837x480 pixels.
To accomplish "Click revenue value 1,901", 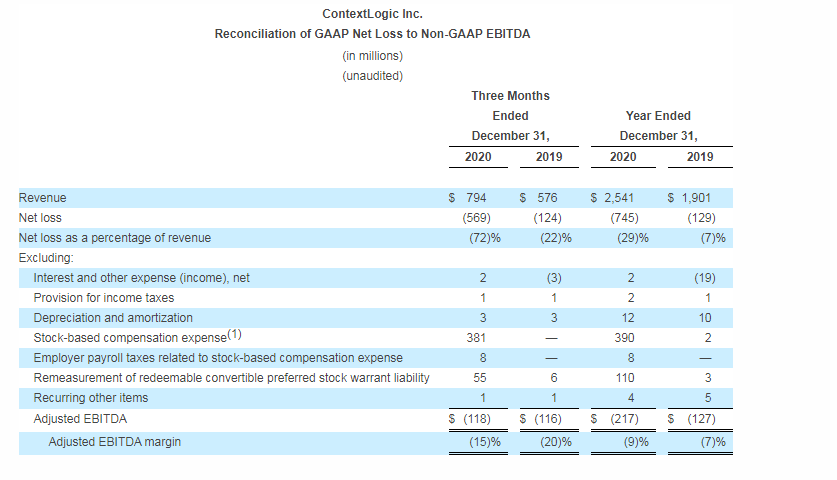I will [x=696, y=198].
